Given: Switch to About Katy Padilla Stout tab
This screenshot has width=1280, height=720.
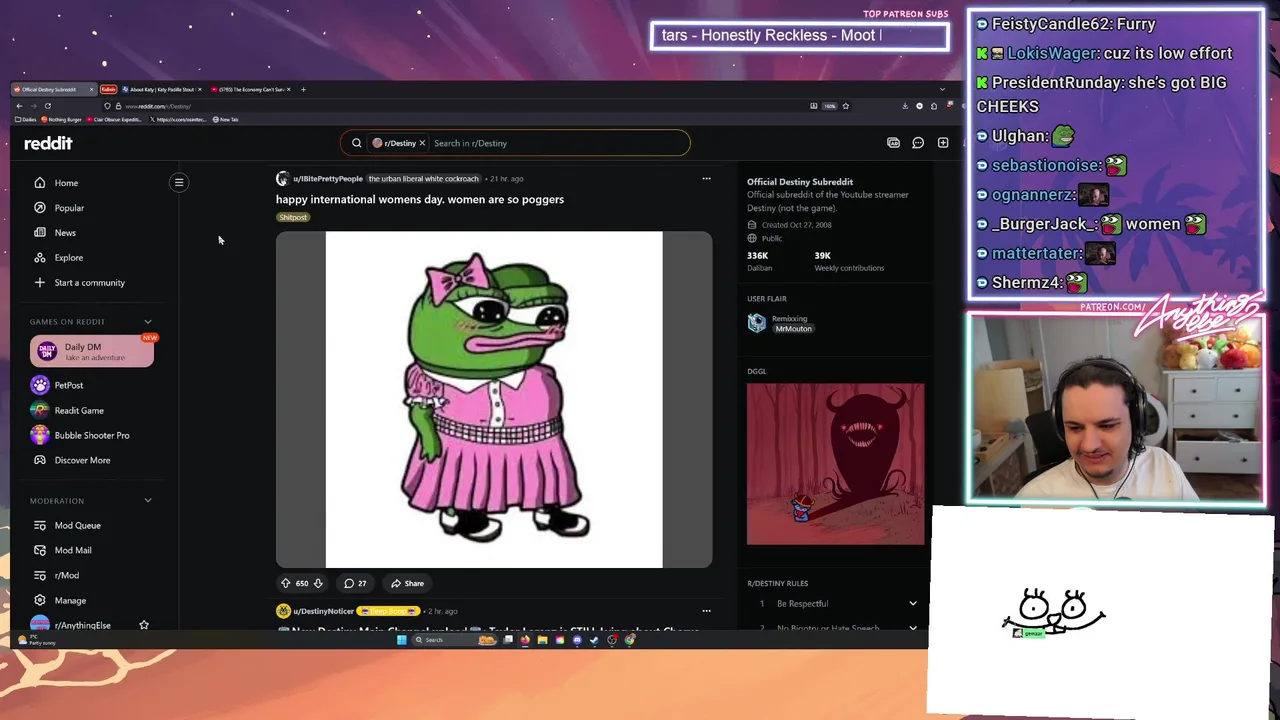Looking at the screenshot, I should [160, 89].
